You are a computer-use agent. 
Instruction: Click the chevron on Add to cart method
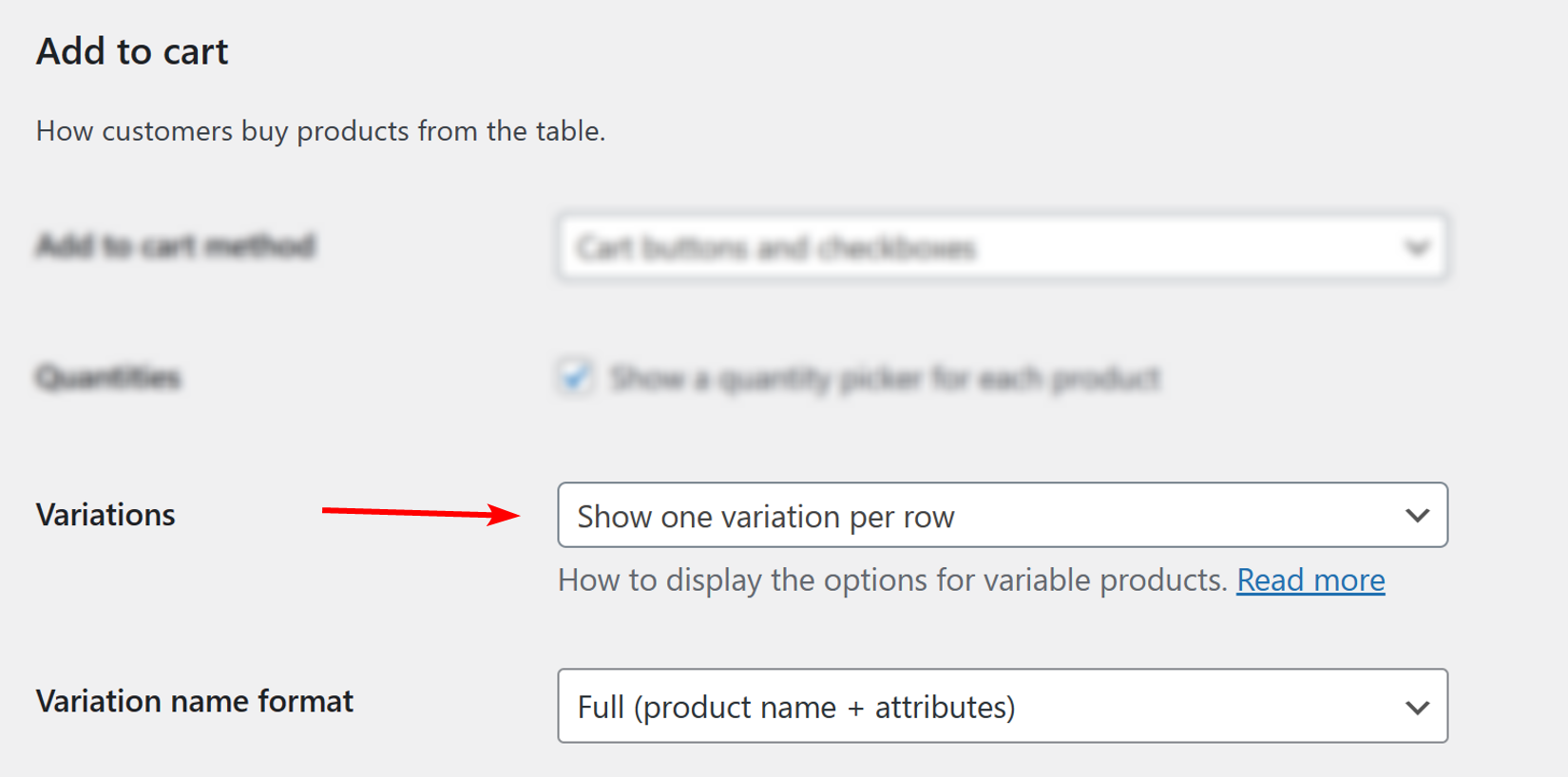[1418, 248]
